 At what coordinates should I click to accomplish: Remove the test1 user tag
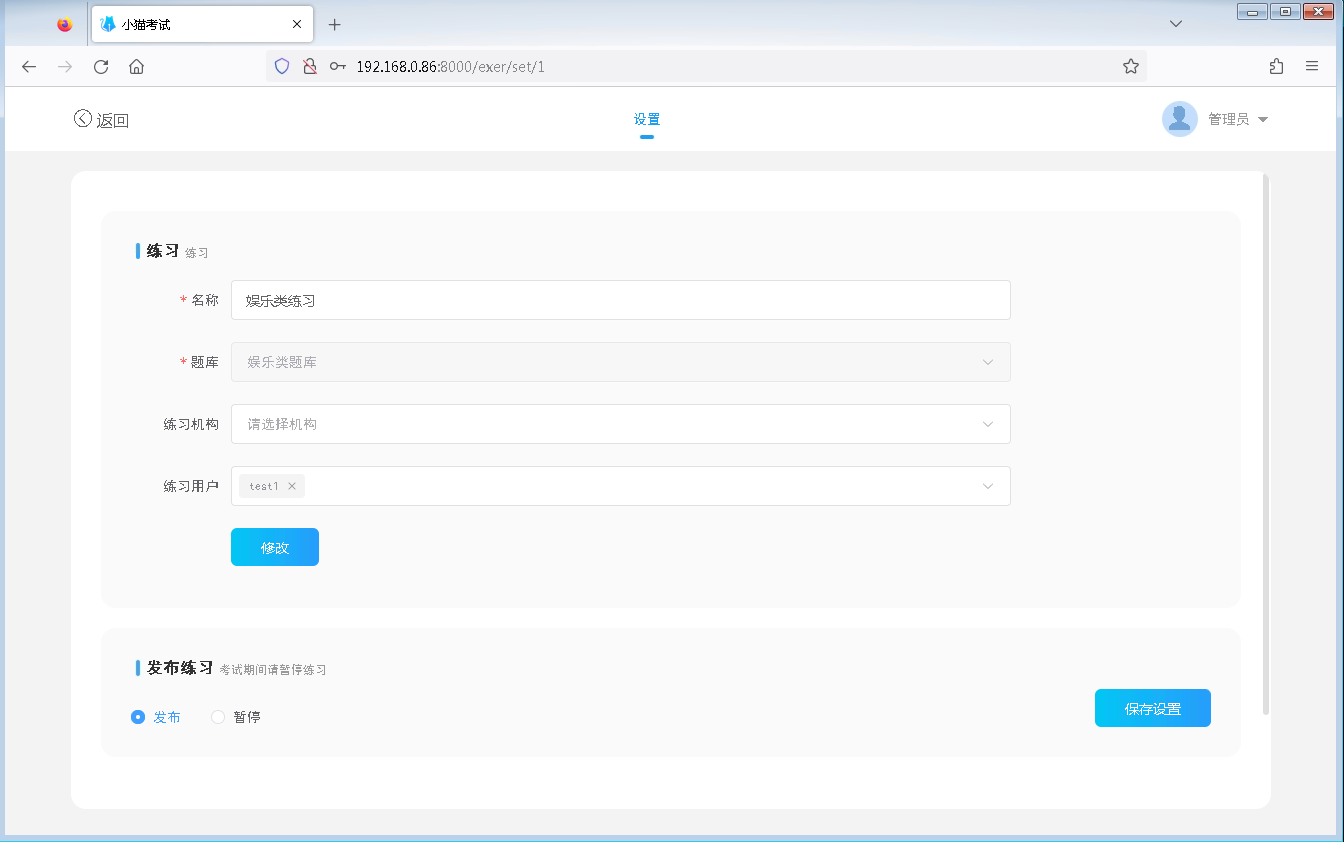(x=292, y=486)
